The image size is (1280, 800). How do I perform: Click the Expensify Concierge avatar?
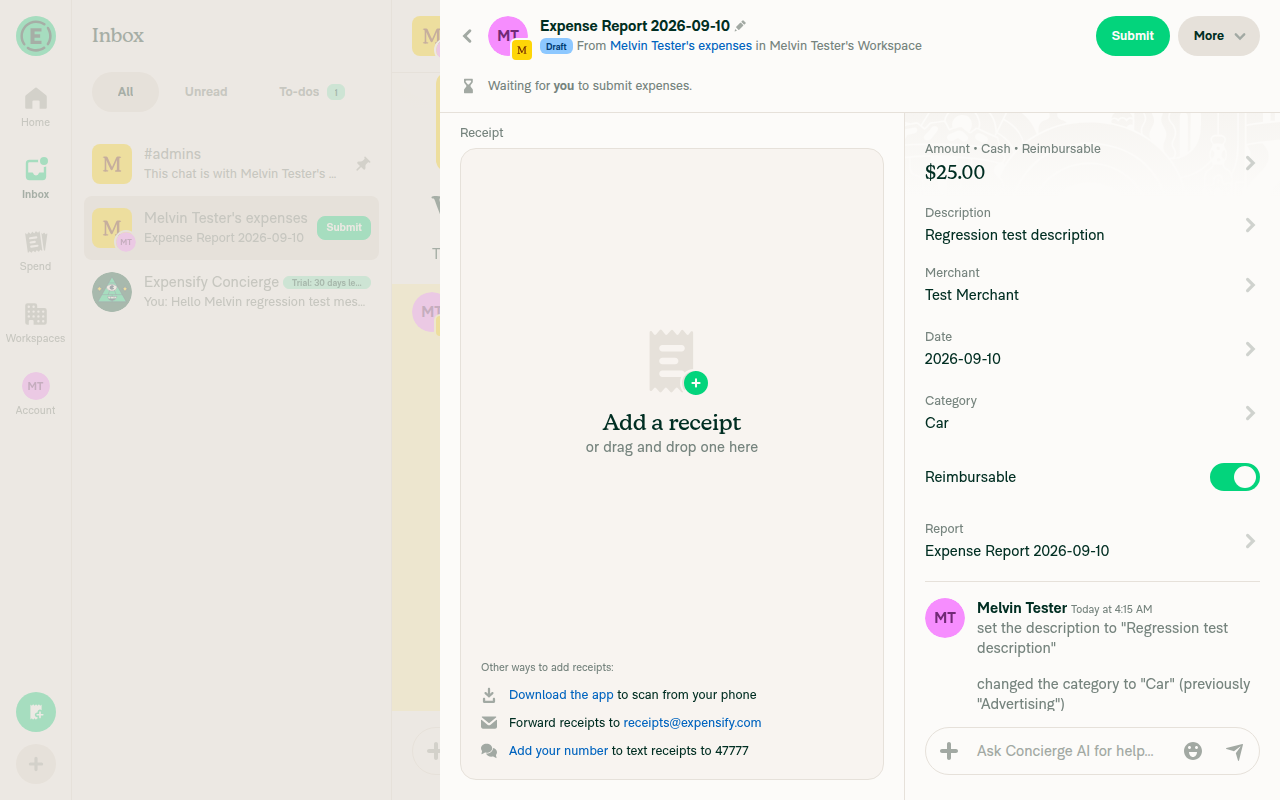pos(112,292)
